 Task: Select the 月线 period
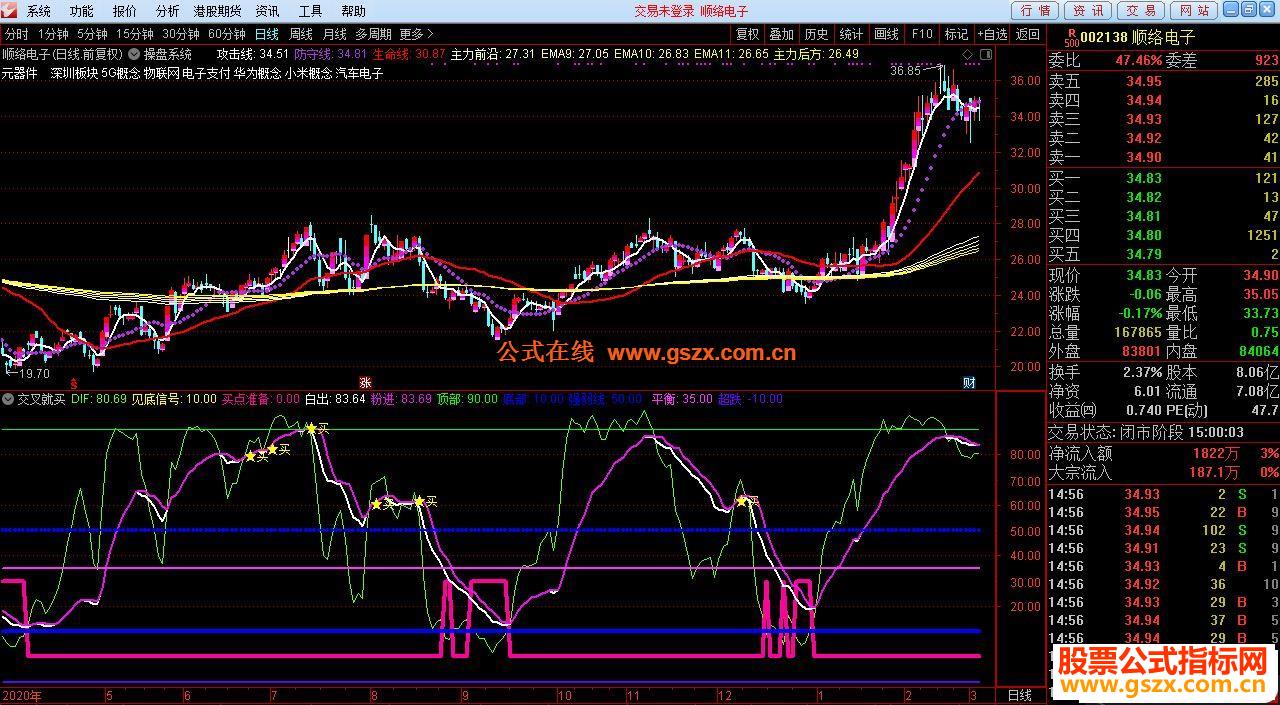tap(334, 33)
